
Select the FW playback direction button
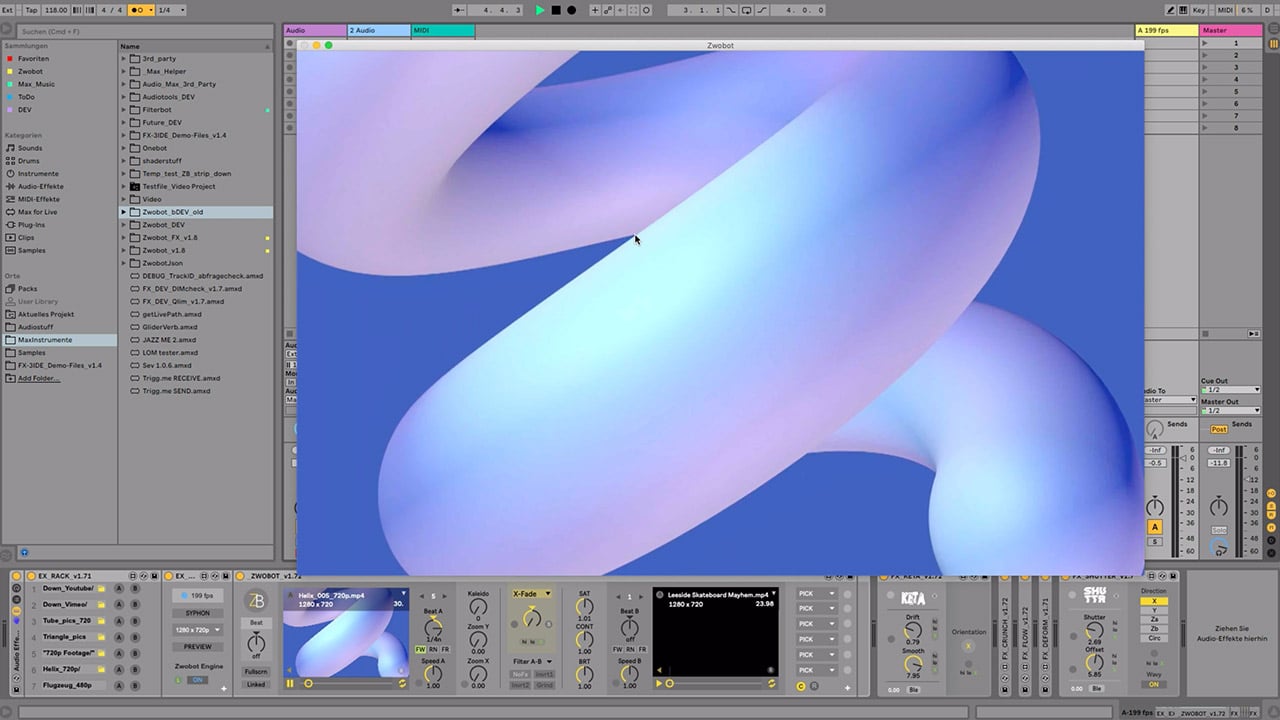pos(421,650)
